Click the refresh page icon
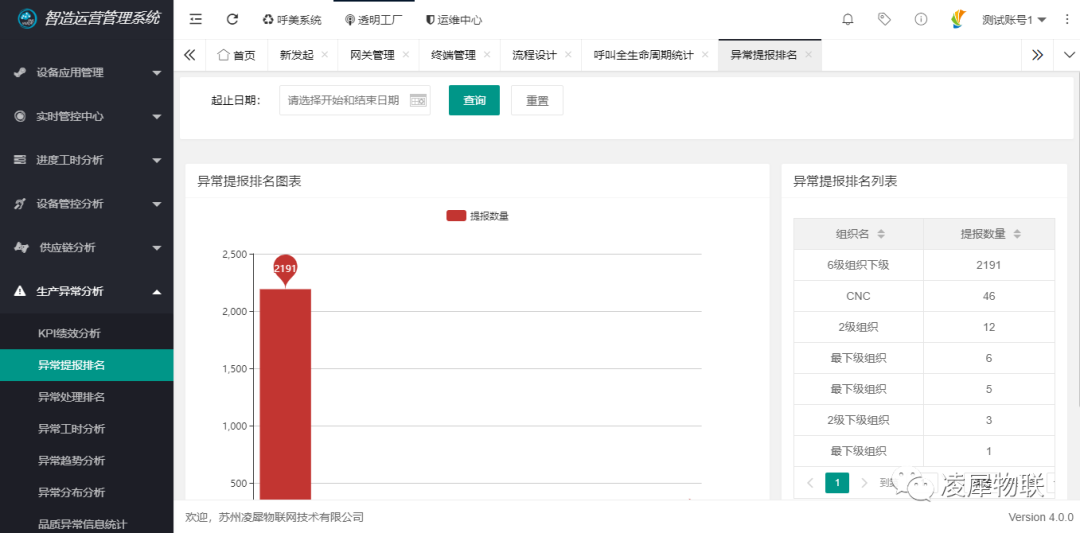 tap(232, 19)
